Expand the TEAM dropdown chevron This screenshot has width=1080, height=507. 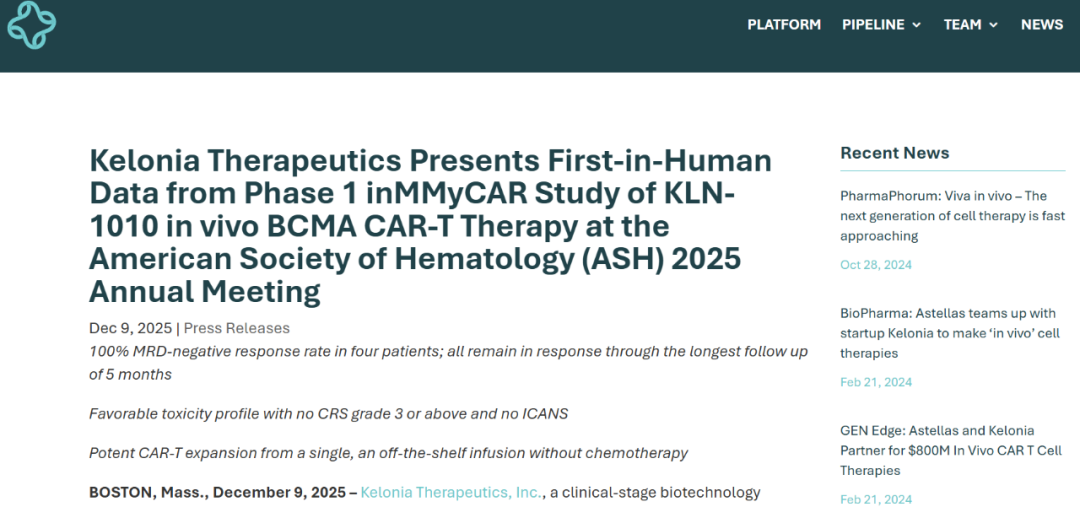(x=993, y=25)
